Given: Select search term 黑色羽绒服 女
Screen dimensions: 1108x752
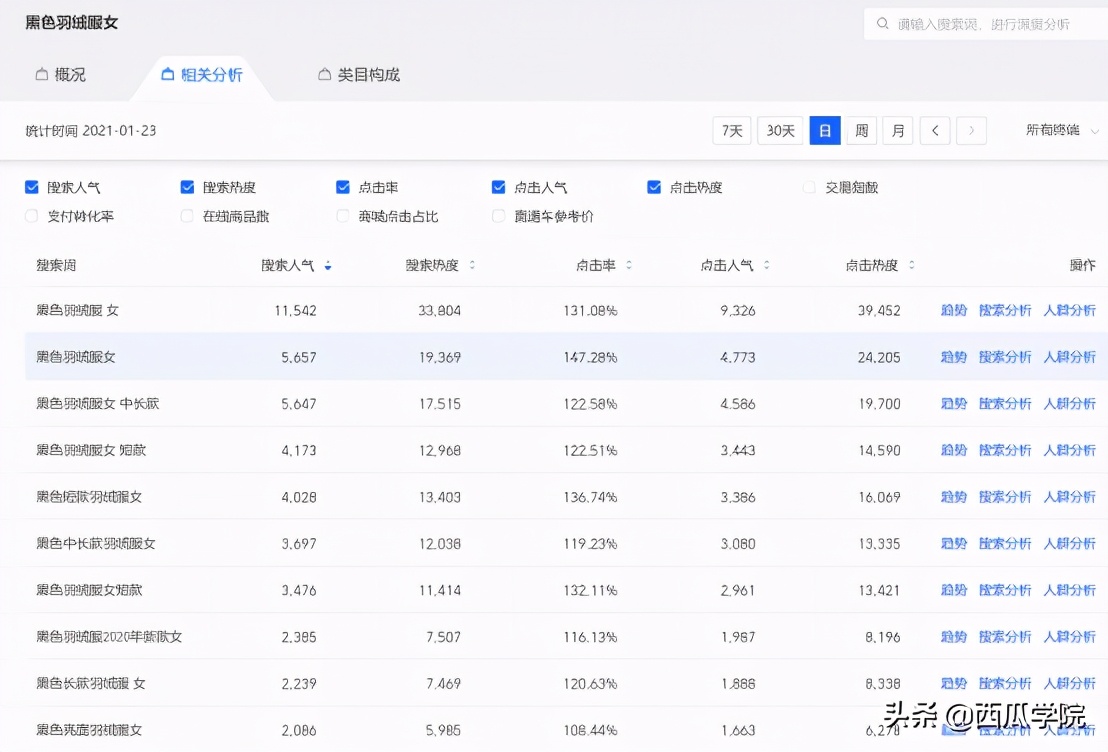Looking at the screenshot, I should (78, 310).
